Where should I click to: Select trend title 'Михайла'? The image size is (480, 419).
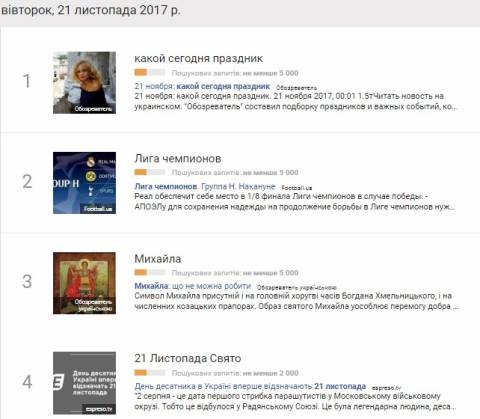[x=158, y=259]
